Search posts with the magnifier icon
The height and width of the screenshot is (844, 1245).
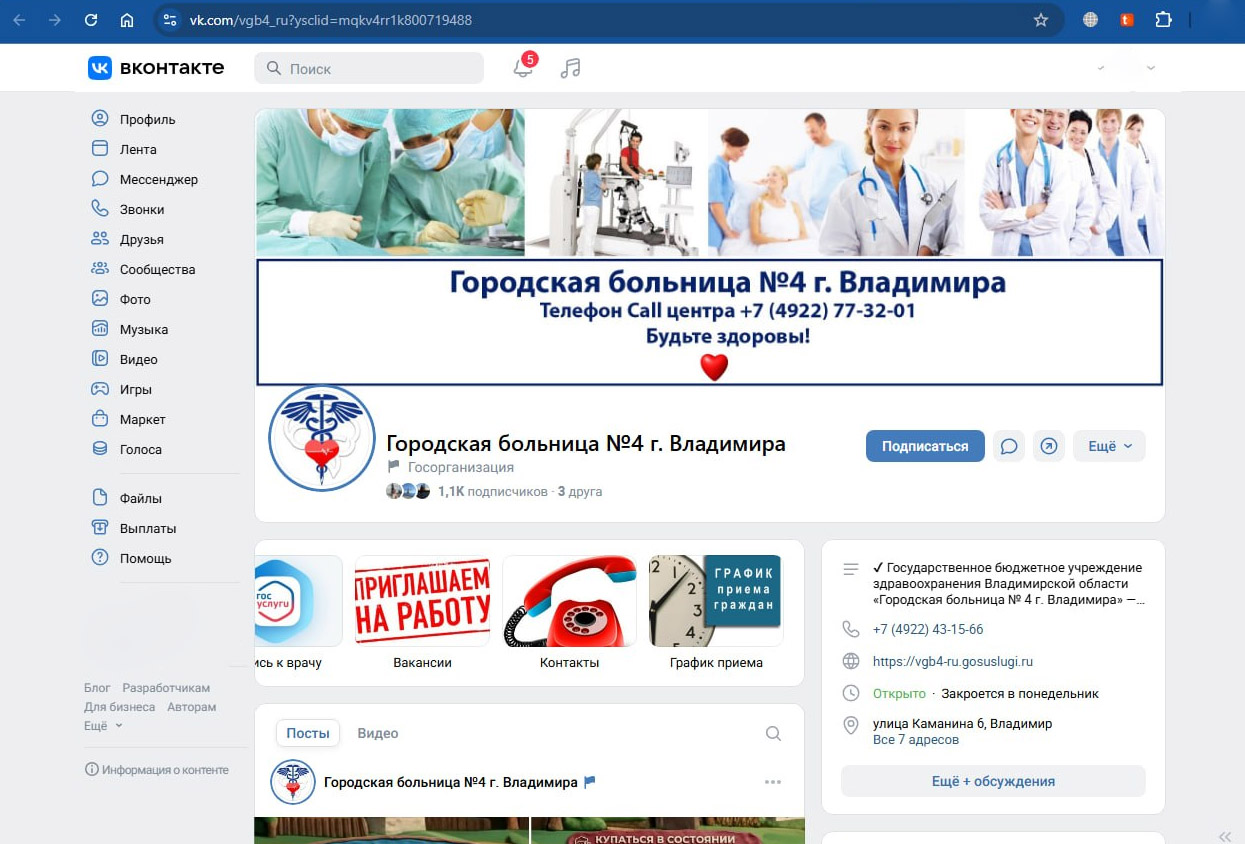[x=773, y=733]
